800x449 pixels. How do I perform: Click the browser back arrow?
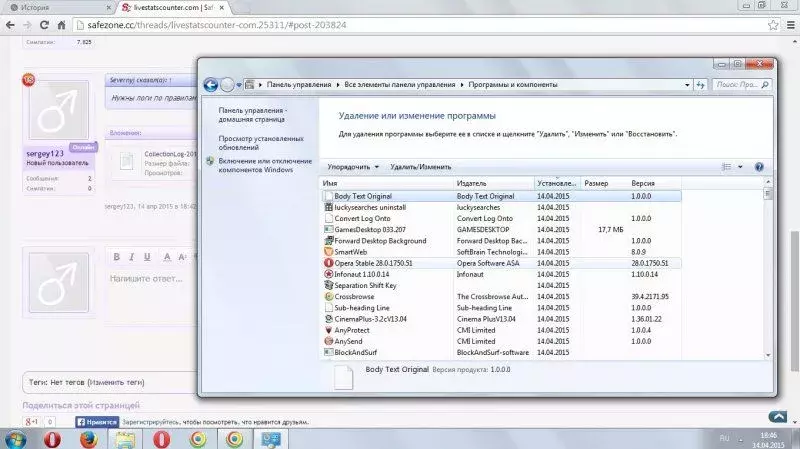(x=10, y=25)
